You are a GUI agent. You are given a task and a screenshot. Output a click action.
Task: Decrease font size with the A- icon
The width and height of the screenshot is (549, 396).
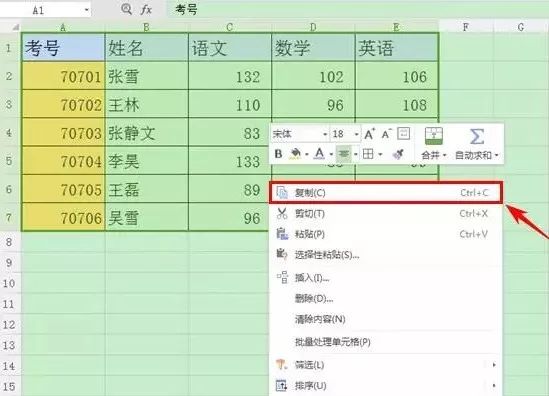pyautogui.click(x=387, y=134)
